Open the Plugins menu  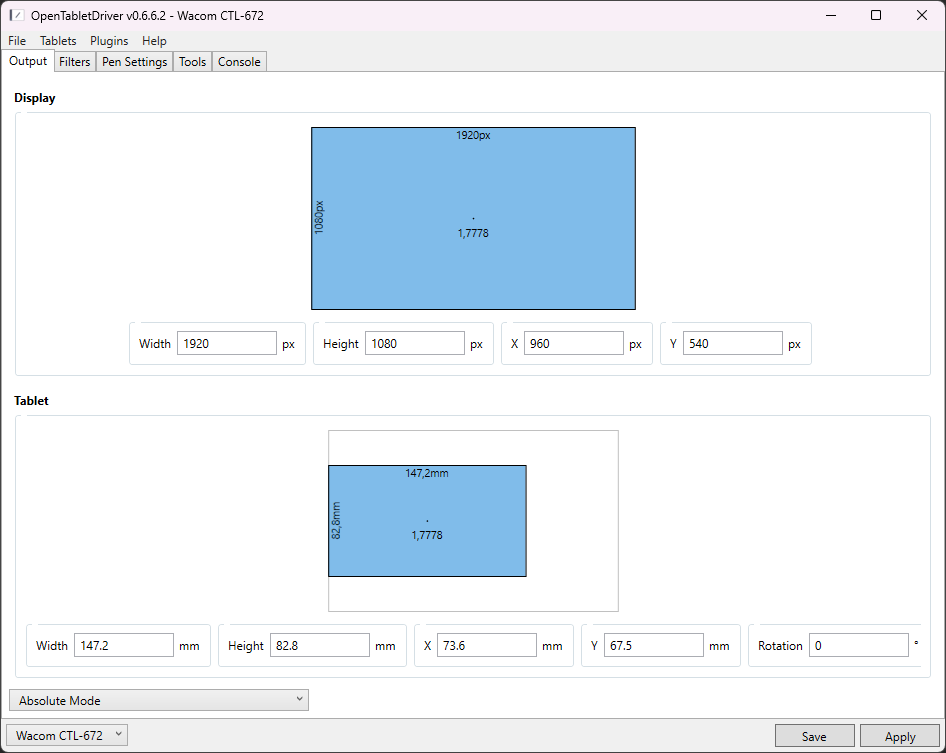109,41
